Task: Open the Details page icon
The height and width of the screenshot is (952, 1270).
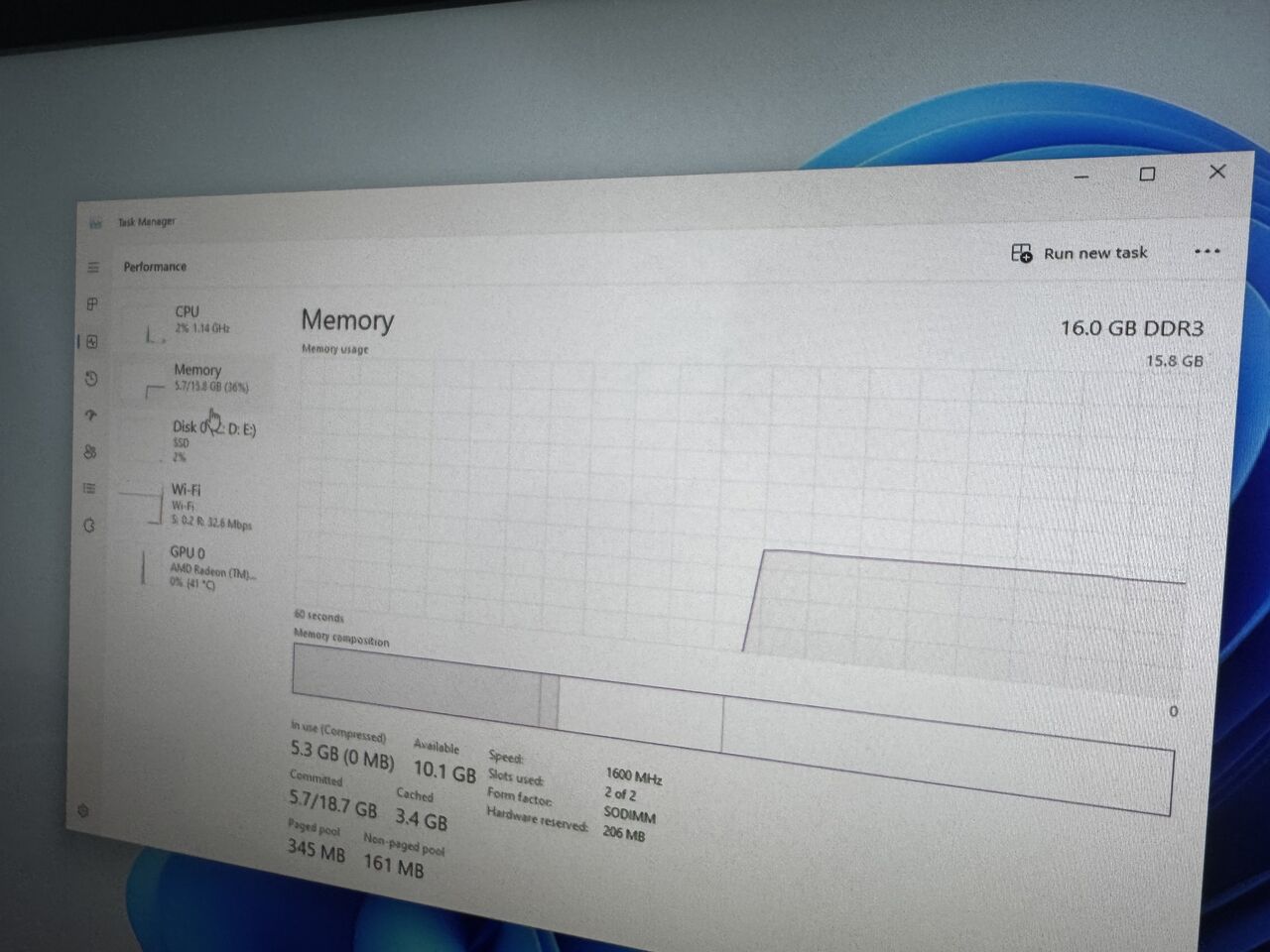Action: pos(89,488)
